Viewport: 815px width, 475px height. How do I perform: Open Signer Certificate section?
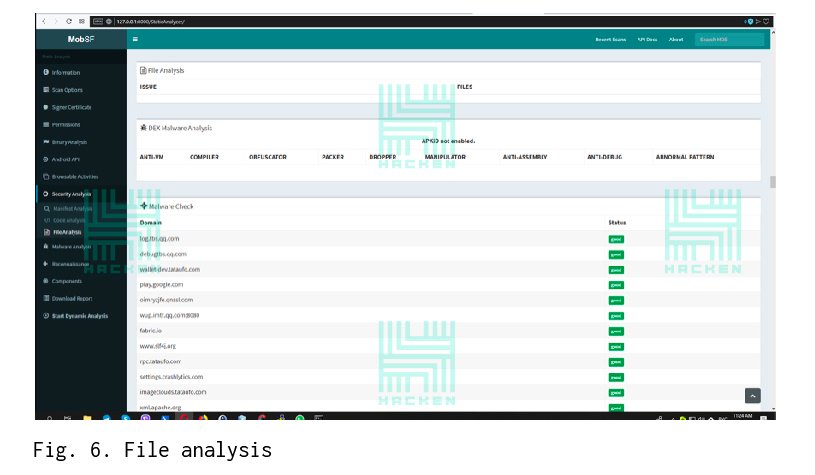coord(71,107)
